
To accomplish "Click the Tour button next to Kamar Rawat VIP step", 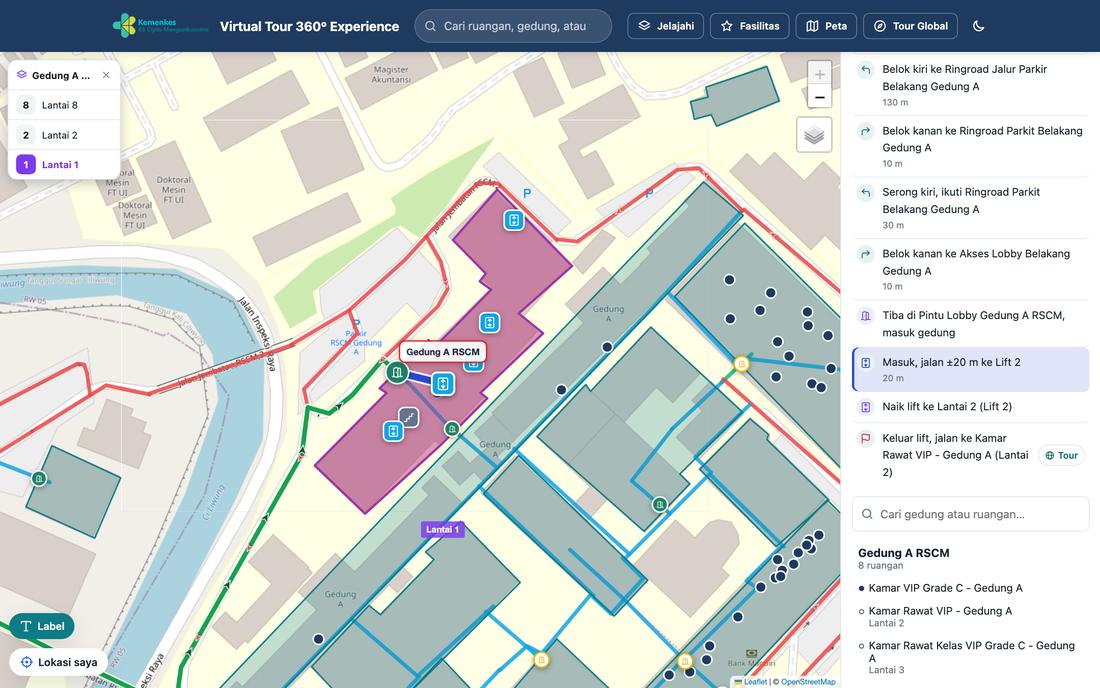I will 1061,455.
